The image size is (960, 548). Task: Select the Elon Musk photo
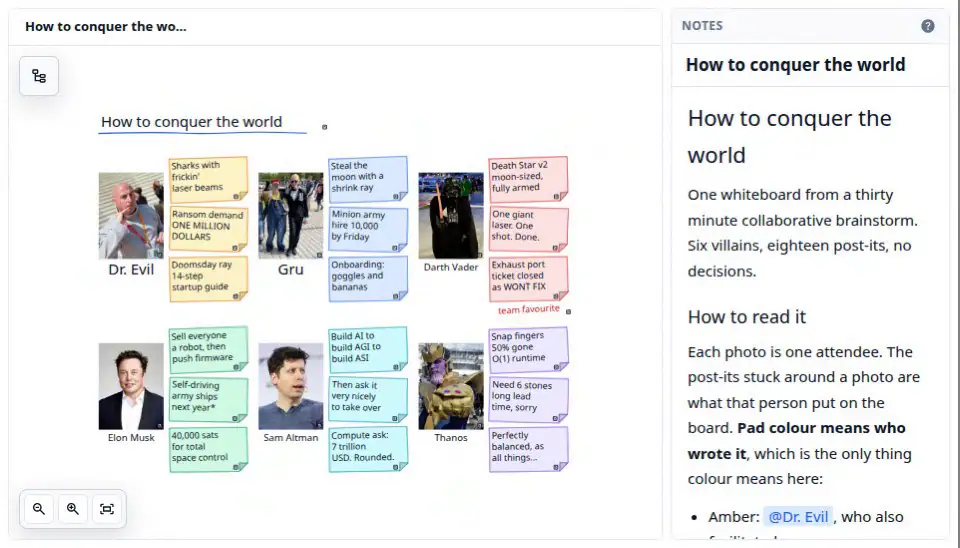coord(131,386)
